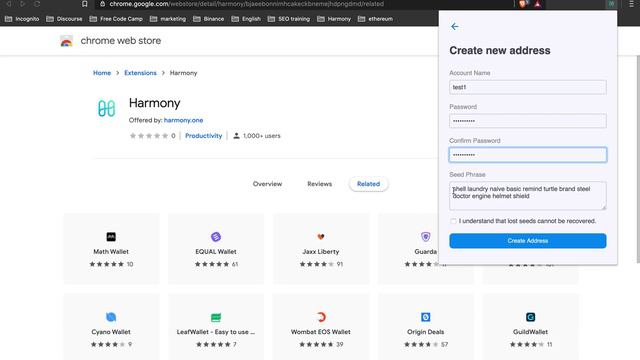Click the Math Wallet title text
The image size is (640, 360).
(111, 252)
